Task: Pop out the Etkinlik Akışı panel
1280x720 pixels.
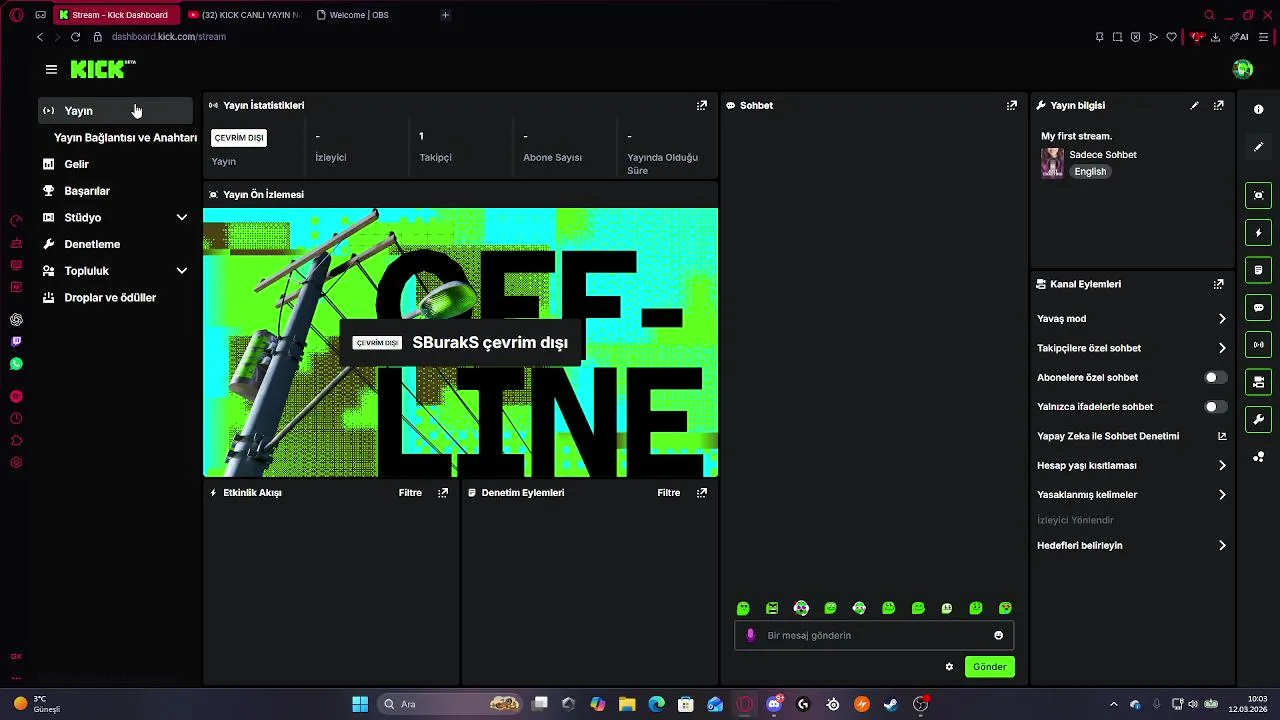Action: 443,493
